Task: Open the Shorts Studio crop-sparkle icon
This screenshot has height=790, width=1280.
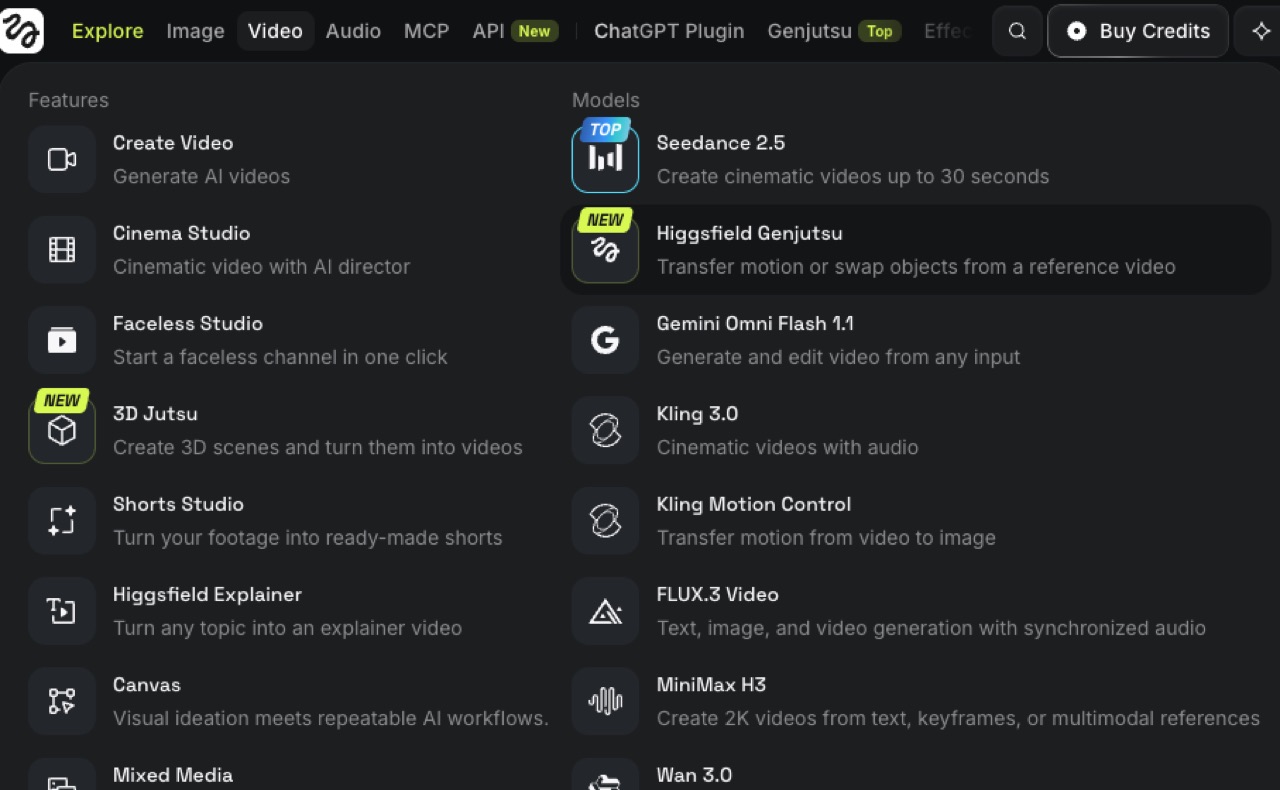Action: [x=62, y=520]
